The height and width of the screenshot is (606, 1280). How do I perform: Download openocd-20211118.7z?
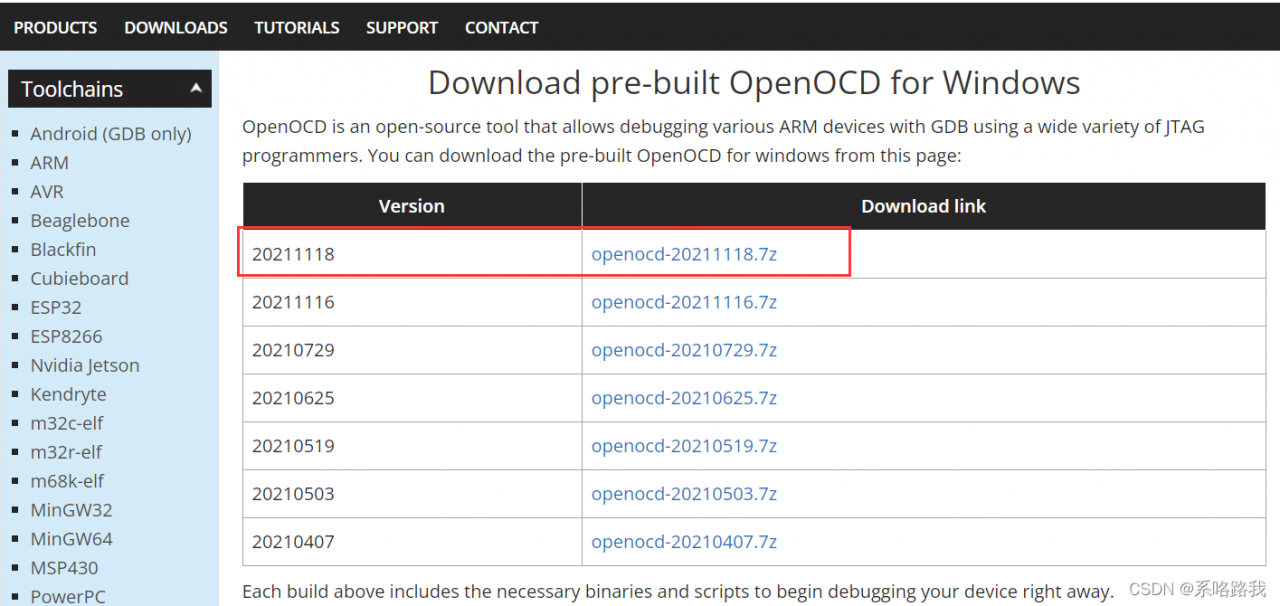click(x=684, y=254)
